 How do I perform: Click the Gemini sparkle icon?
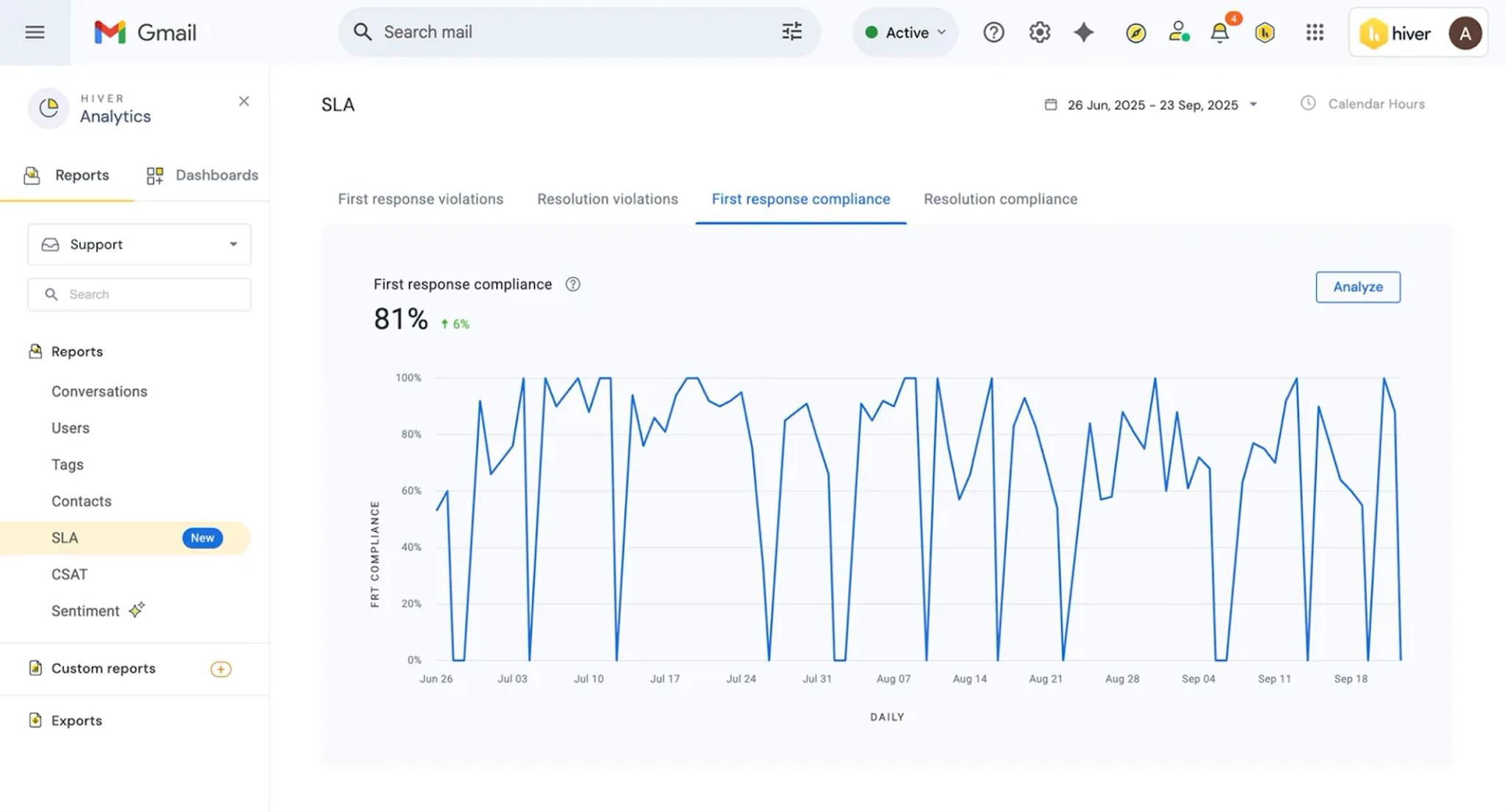pos(1084,32)
